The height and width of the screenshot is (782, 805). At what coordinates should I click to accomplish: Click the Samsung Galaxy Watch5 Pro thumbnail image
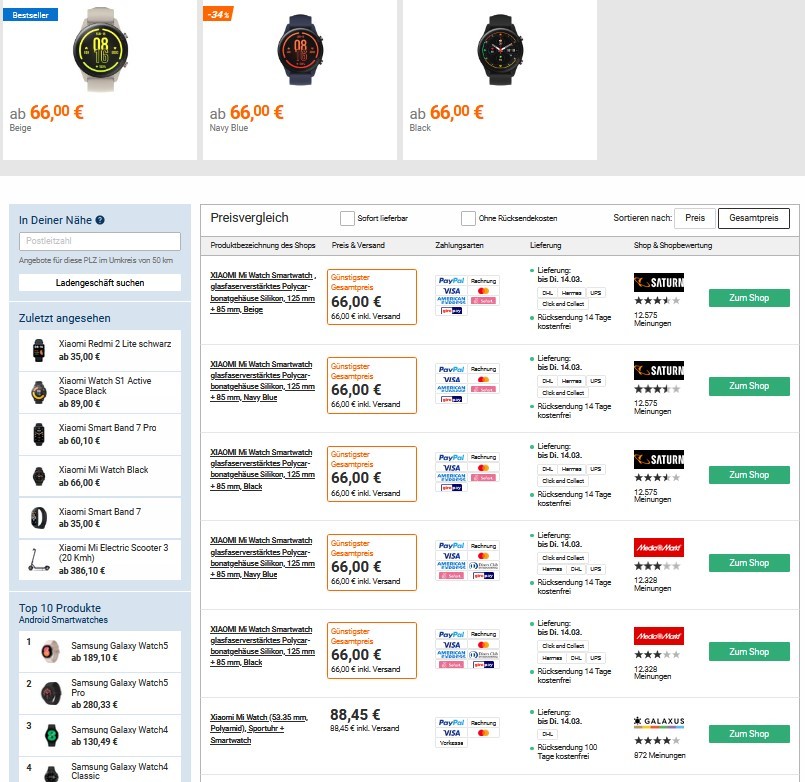[x=51, y=694]
